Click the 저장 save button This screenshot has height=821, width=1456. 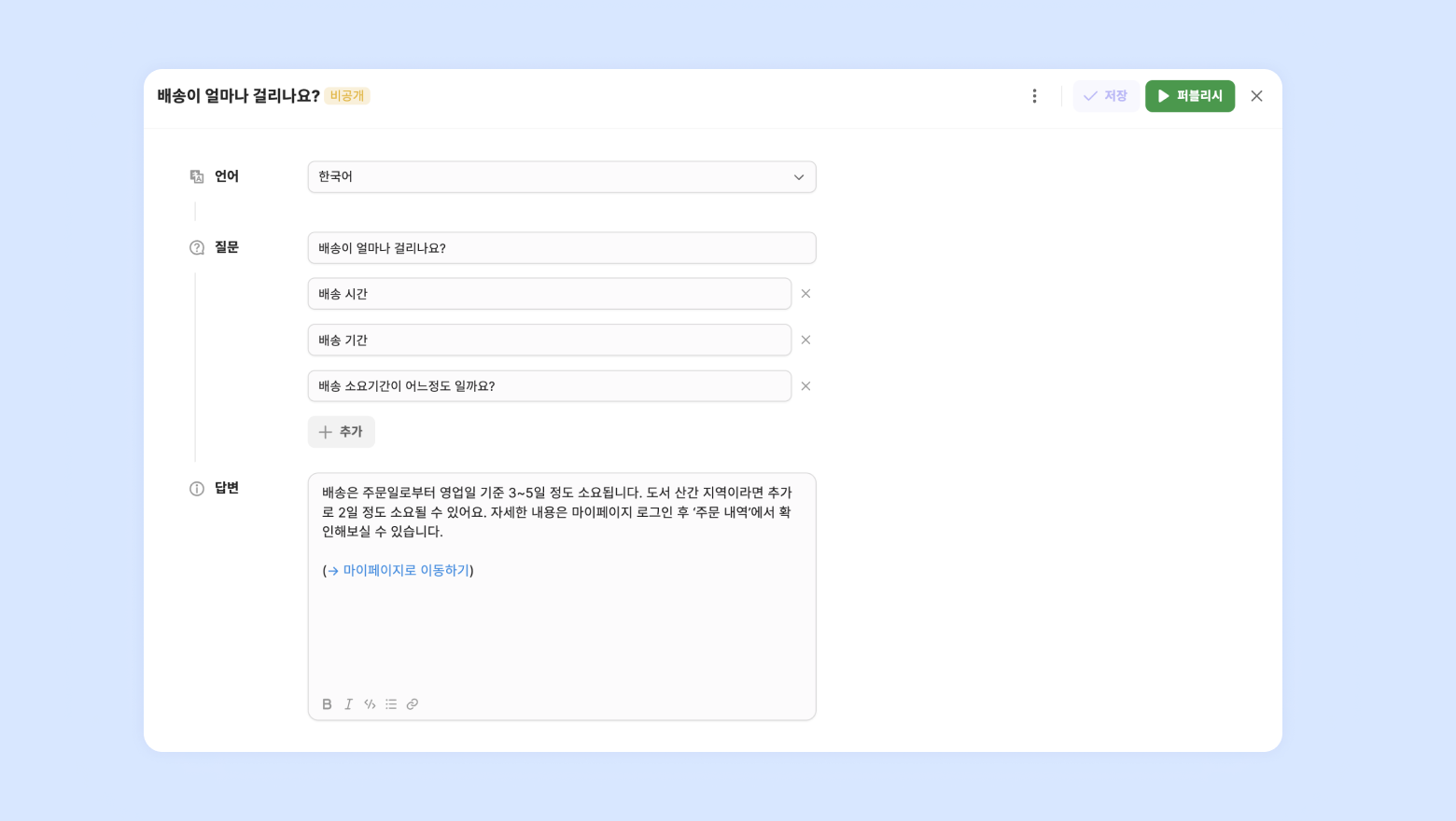coord(1105,96)
